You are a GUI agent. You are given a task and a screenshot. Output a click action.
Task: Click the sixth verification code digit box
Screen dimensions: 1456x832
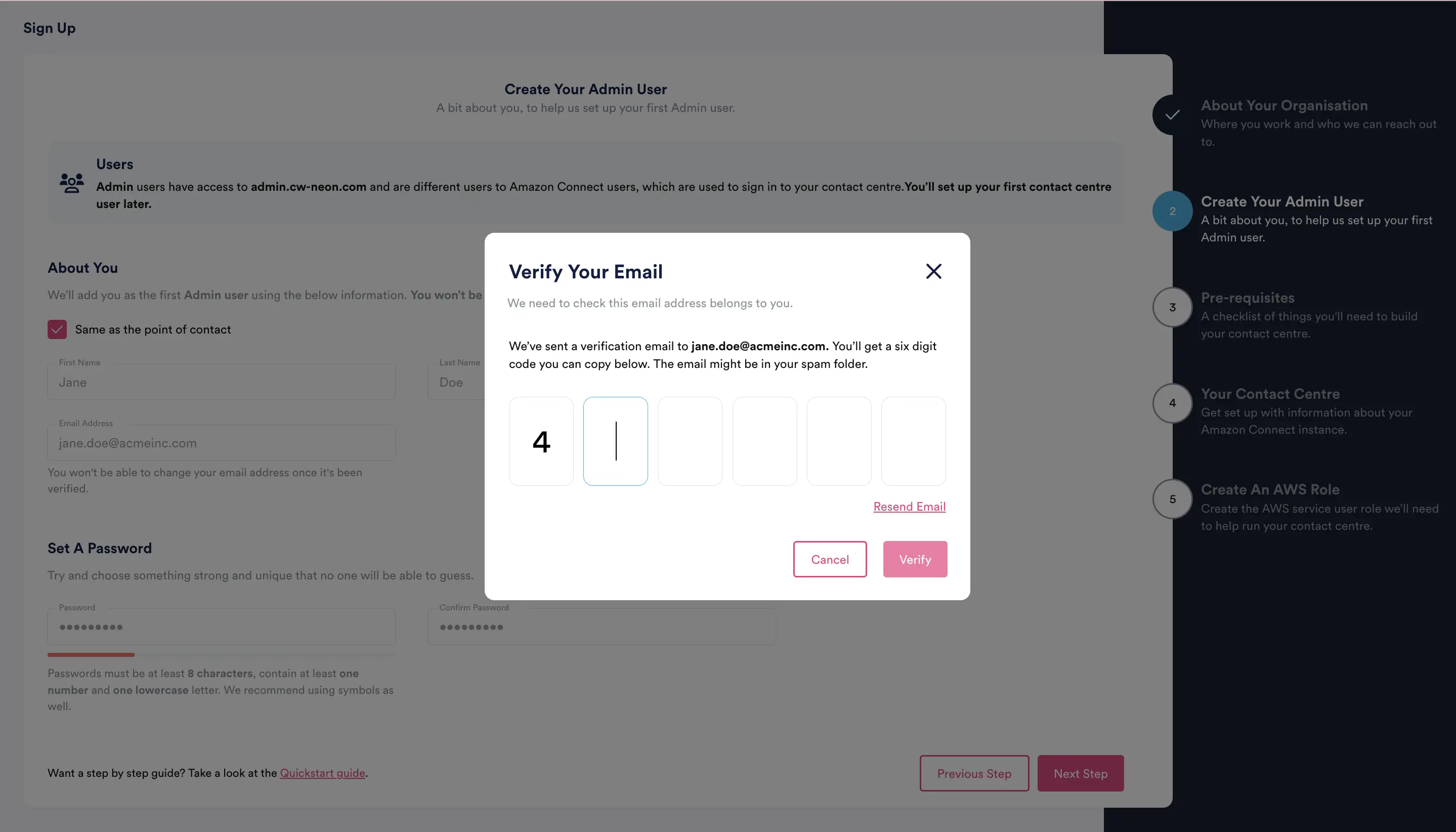(913, 441)
